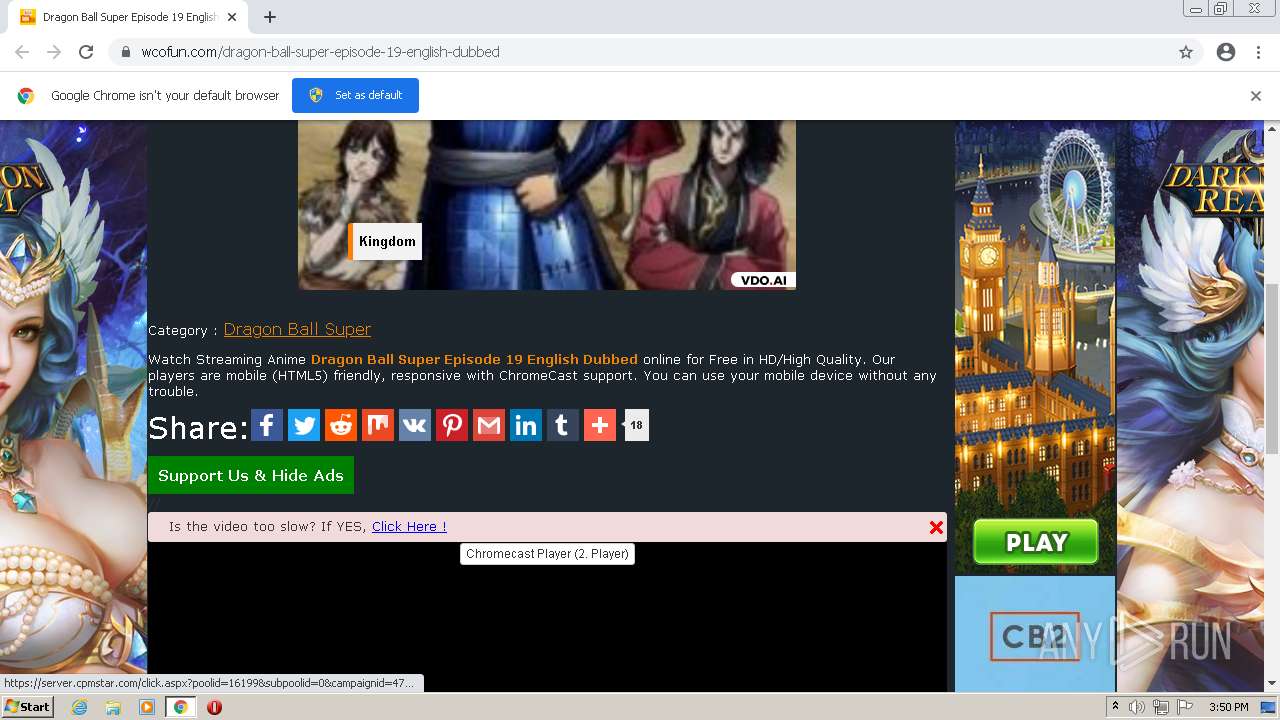Open a new browser tab
The width and height of the screenshot is (1280, 720).
pos(270,17)
